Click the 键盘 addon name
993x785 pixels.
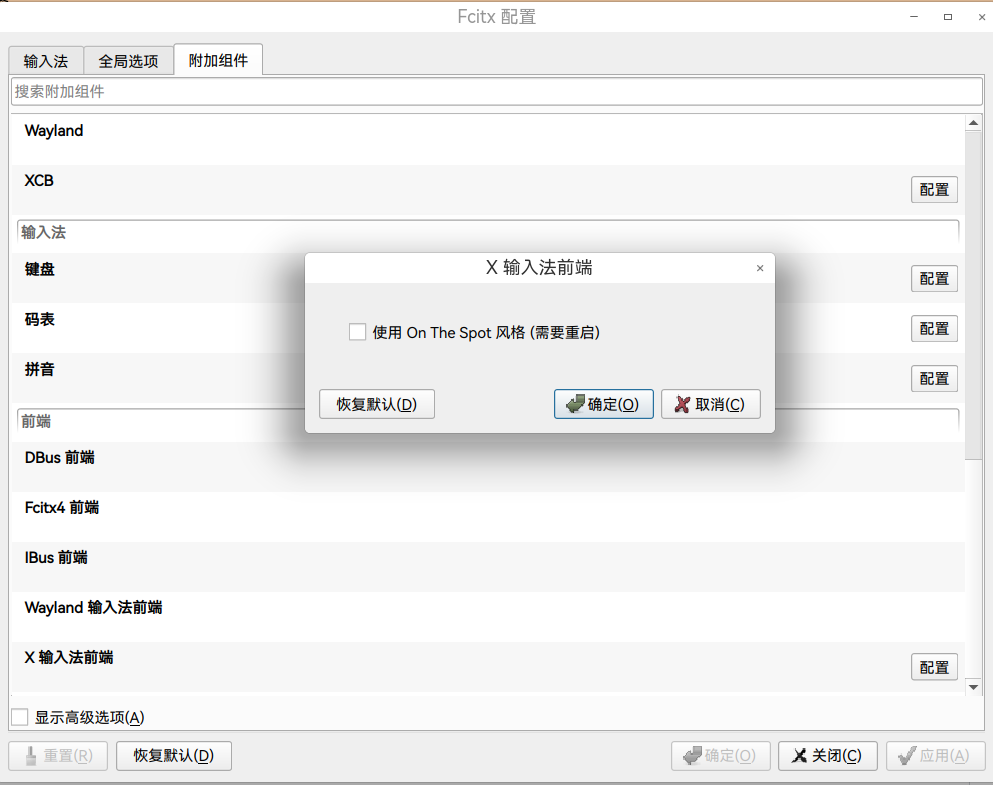click(x=39, y=269)
